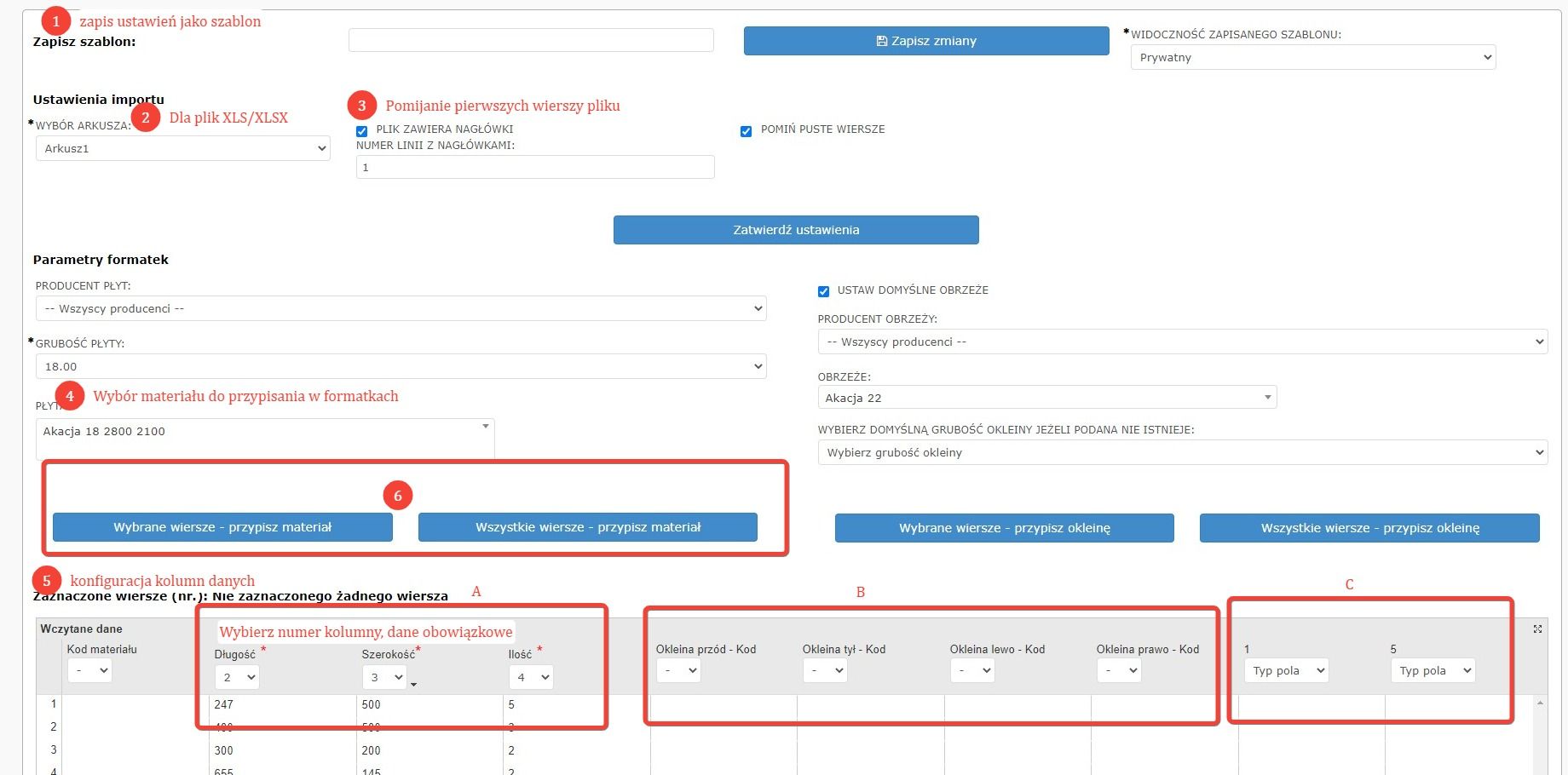Screen dimensions: 1568x775
Task: Click the expand icon on data table
Action: click(x=1537, y=629)
